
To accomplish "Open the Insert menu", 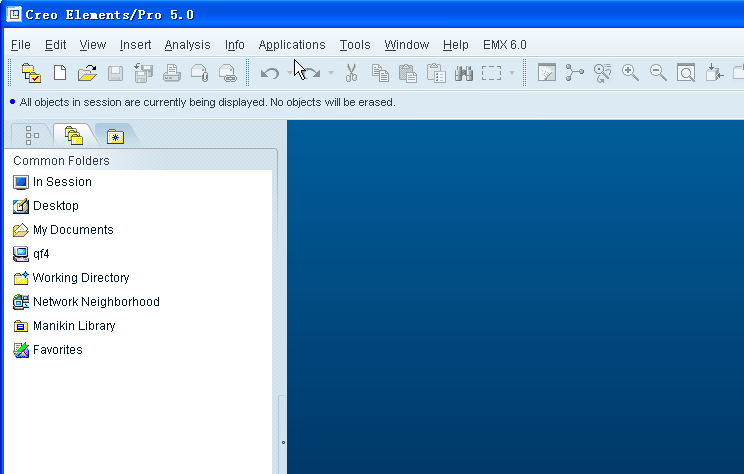I will [x=135, y=45].
